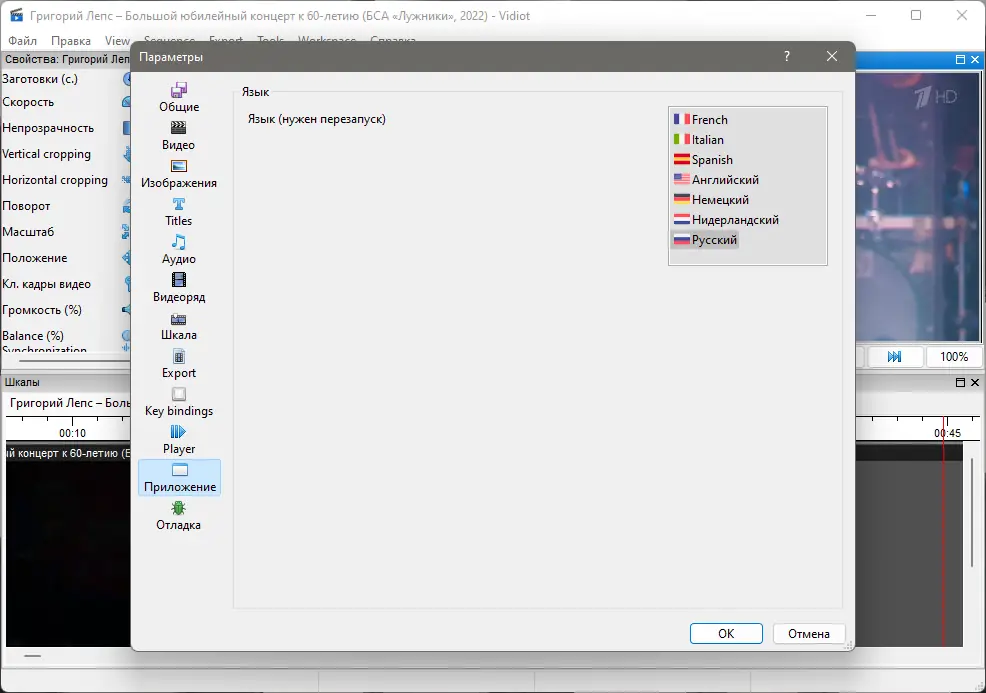
Task: Maximize the Шкалы panel
Action: [960, 382]
